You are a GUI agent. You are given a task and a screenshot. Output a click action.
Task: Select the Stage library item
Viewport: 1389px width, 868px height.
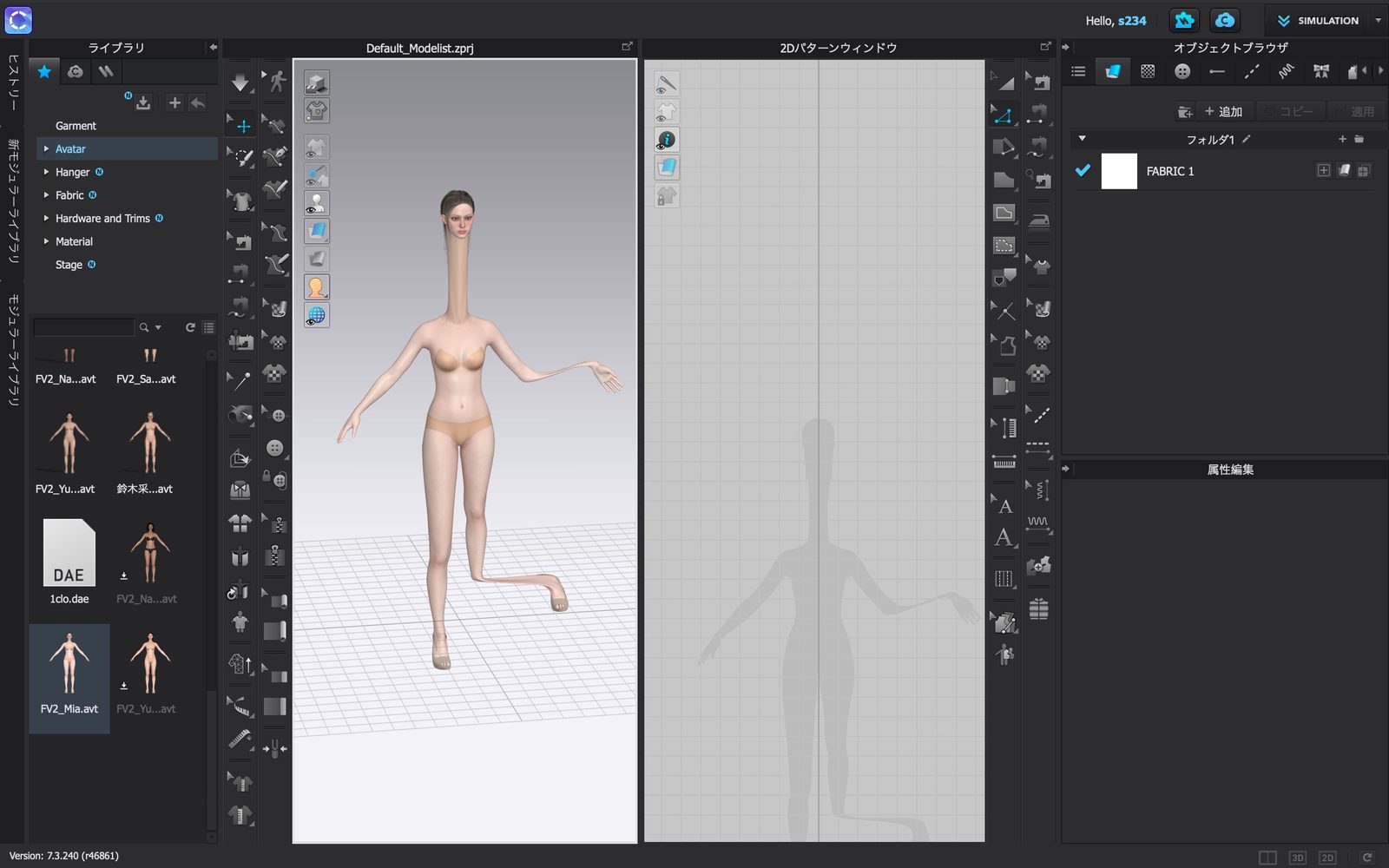69,265
